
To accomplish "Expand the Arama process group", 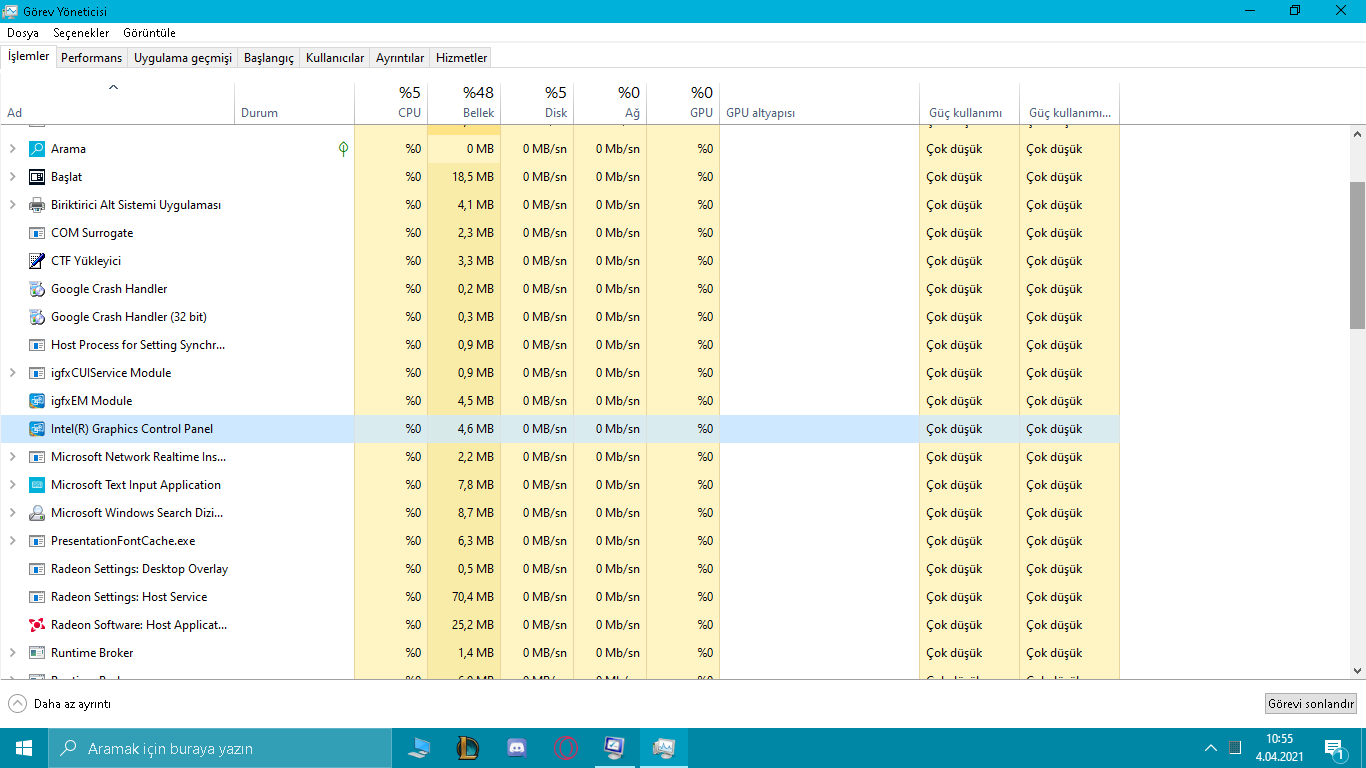I will pos(13,149).
